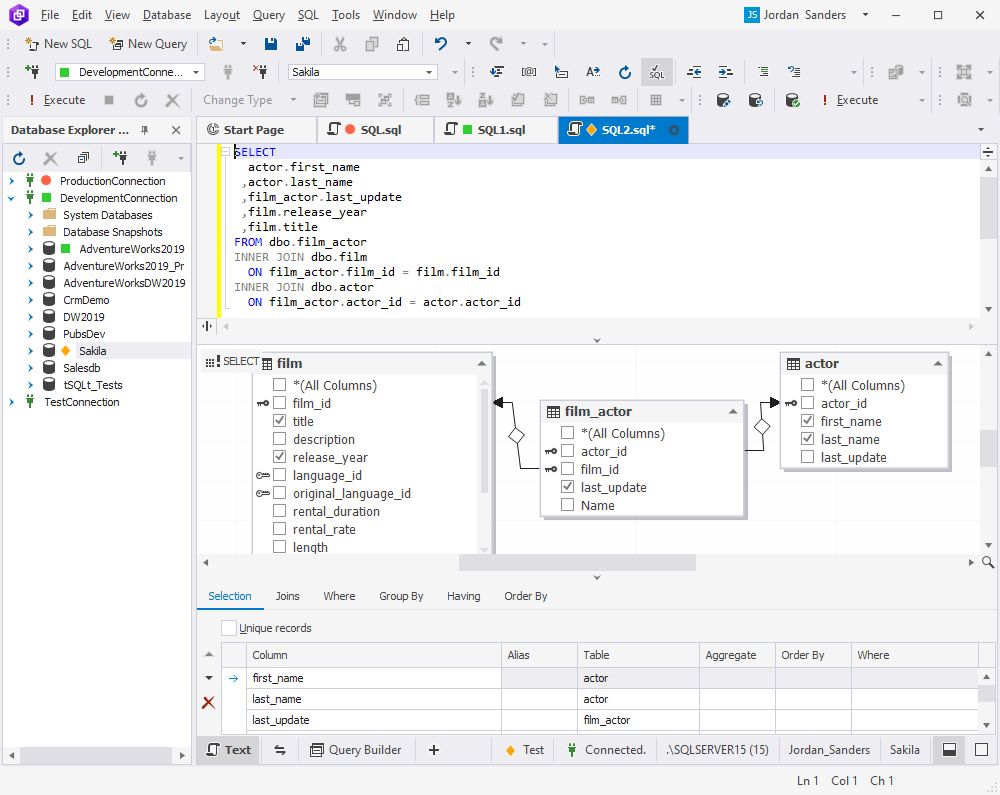Switch to the Joins tab
The width and height of the screenshot is (1000, 795).
(x=287, y=596)
